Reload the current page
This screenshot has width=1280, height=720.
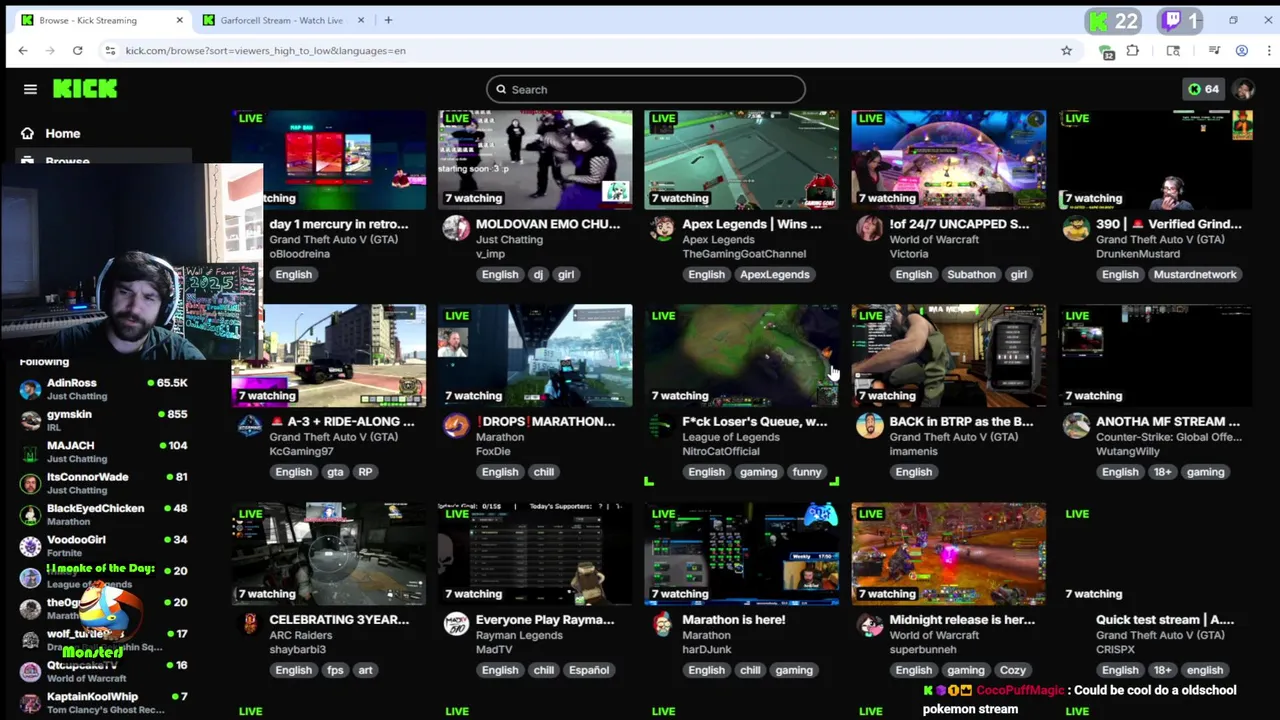coord(77,50)
